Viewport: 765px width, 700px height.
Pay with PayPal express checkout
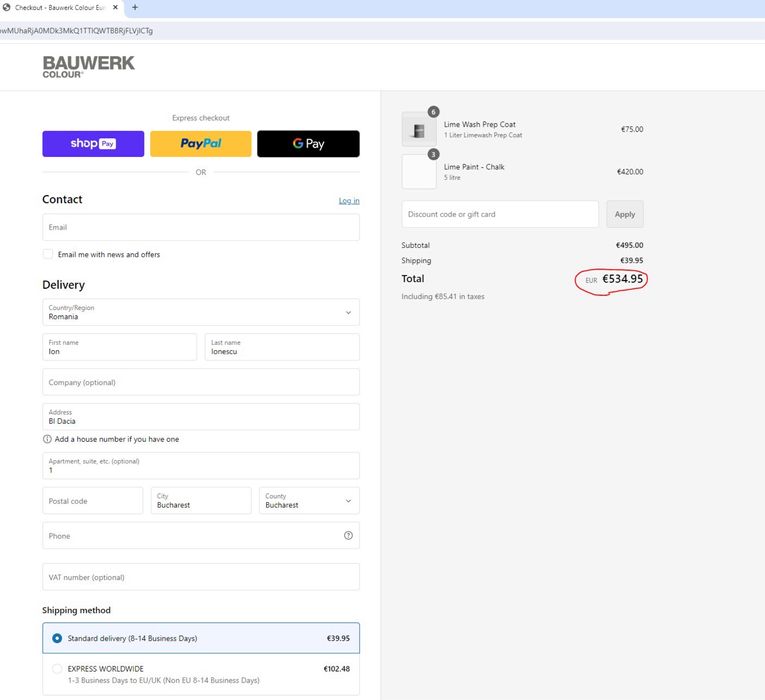click(x=201, y=144)
